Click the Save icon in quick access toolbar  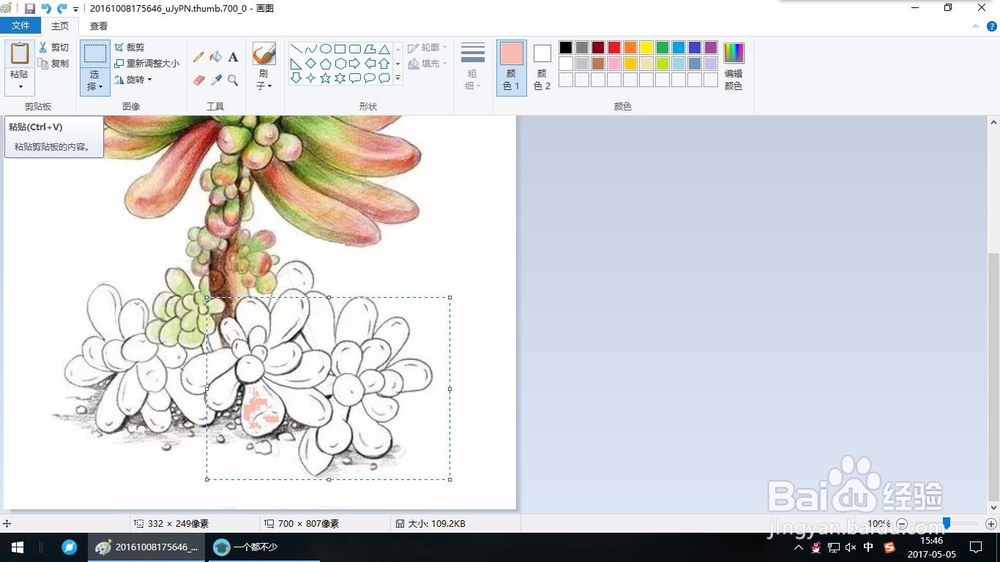(29, 8)
